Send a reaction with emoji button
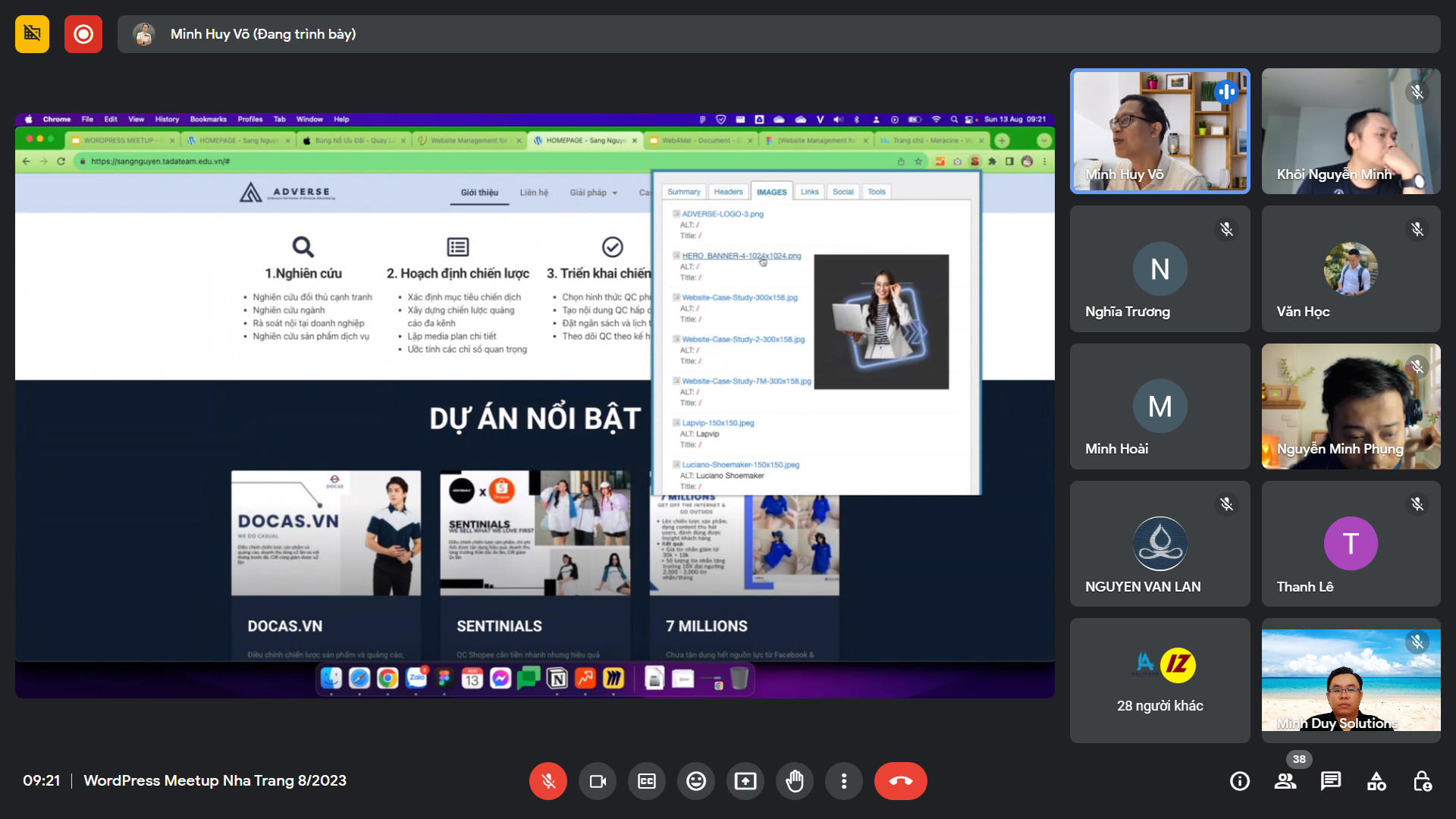 coord(696,781)
